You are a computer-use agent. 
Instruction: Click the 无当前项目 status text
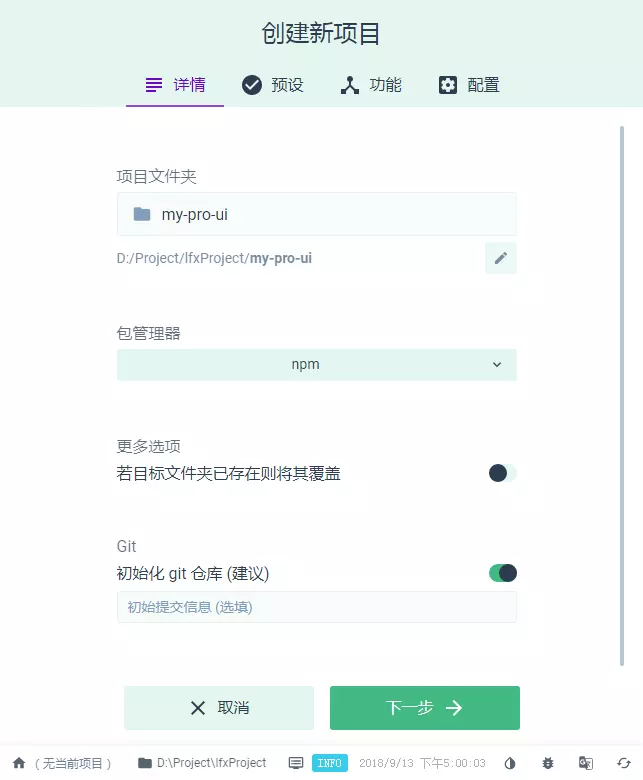click(x=73, y=763)
